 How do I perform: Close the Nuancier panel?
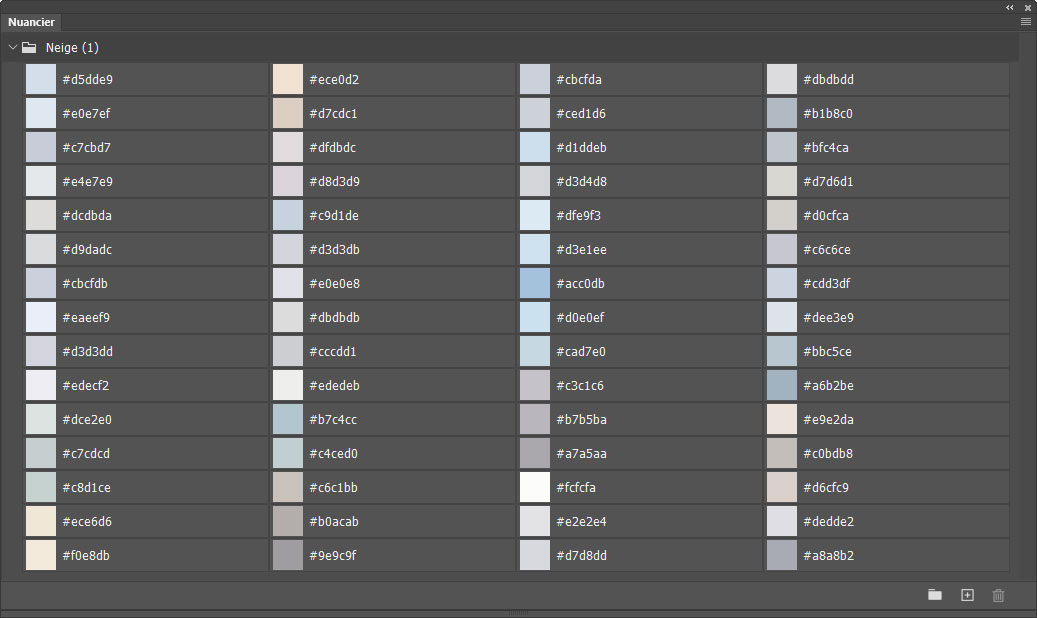(1027, 7)
